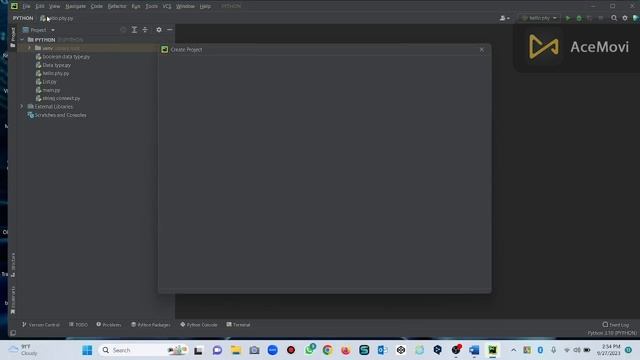Open Word from taskbar
640x360 pixels.
474,350
